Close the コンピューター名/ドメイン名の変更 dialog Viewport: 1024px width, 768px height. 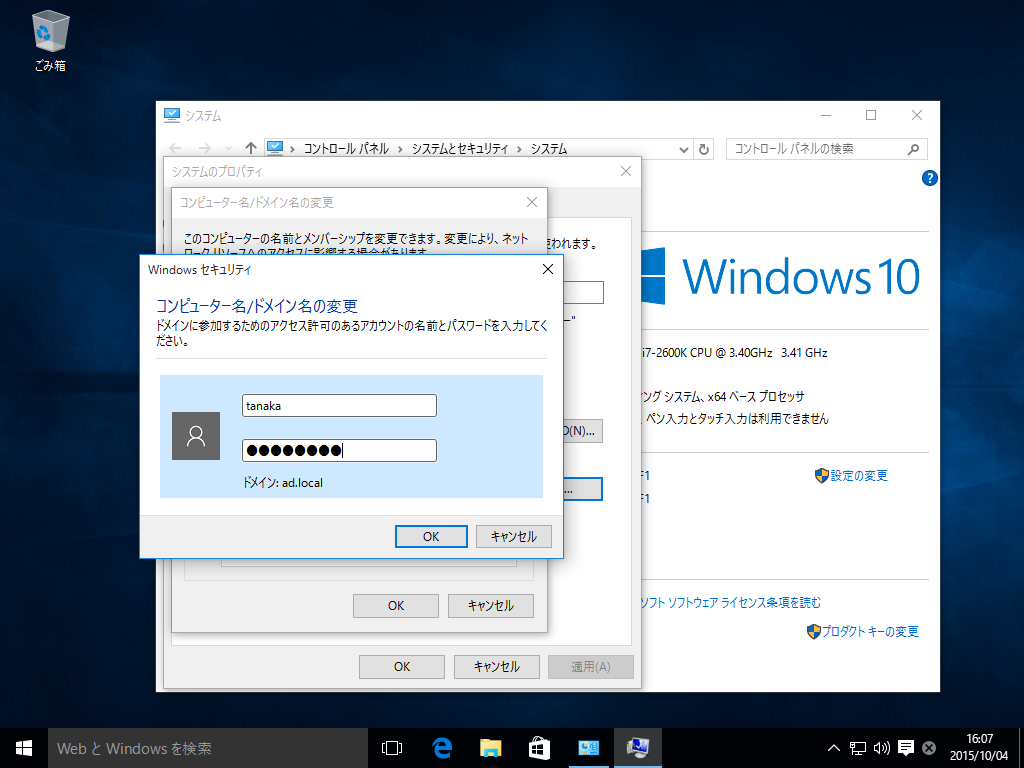tap(532, 202)
